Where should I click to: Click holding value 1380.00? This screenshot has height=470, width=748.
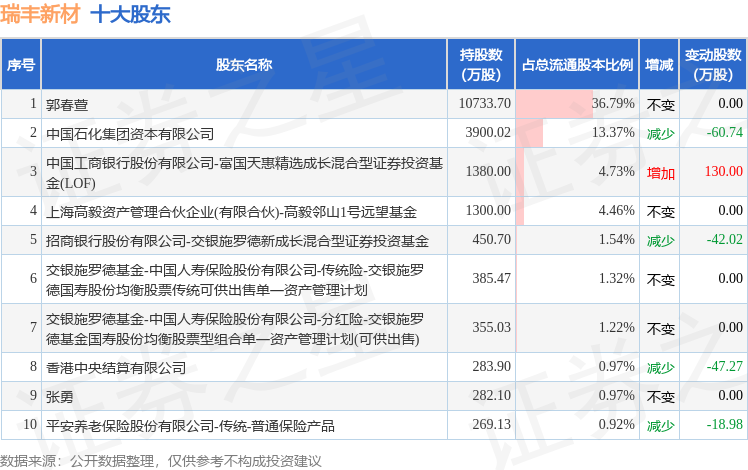pos(488,172)
